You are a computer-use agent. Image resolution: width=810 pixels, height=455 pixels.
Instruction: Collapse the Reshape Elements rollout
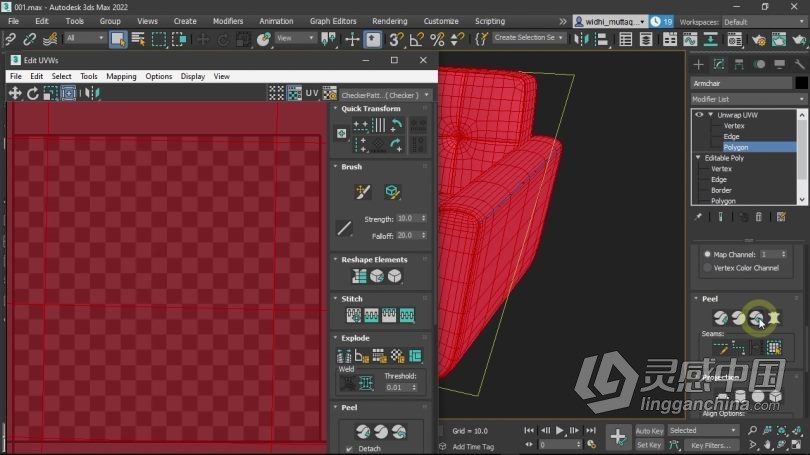click(x=336, y=259)
